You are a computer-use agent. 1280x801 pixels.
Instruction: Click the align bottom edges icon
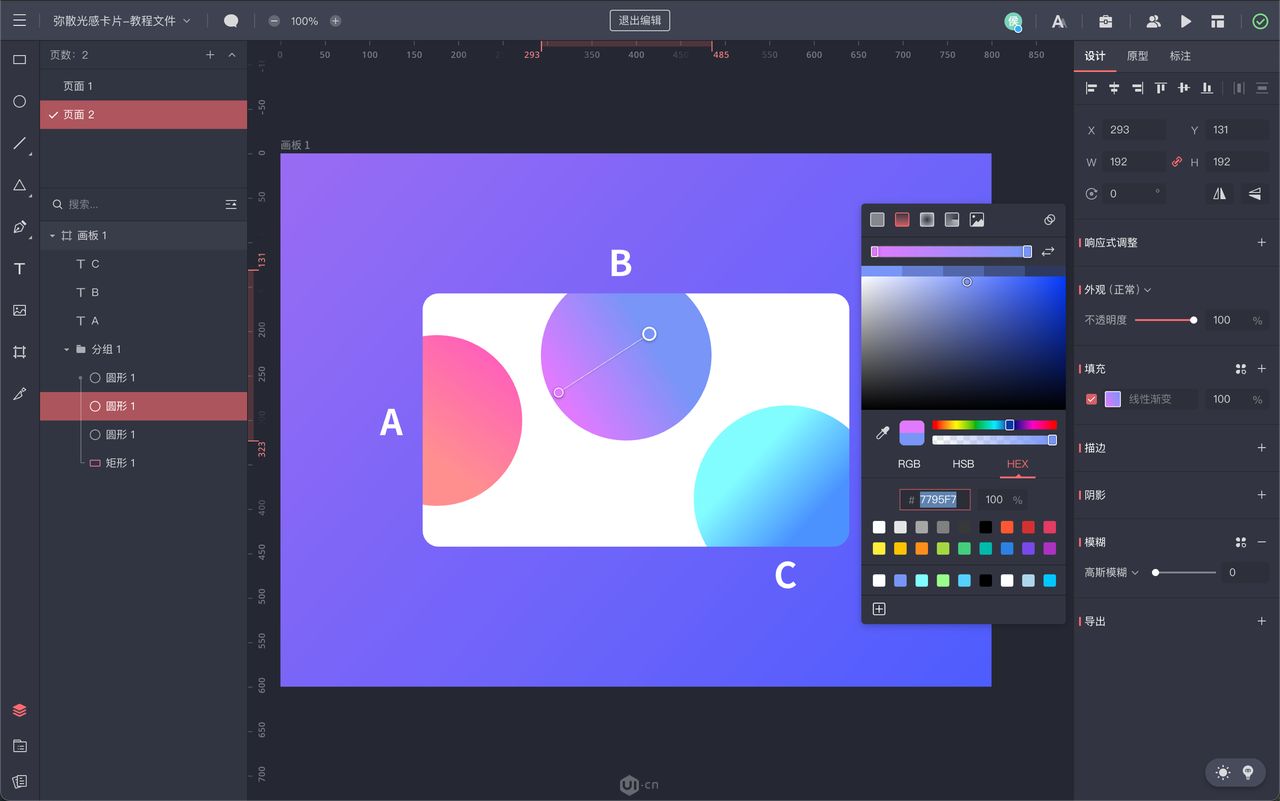[x=1207, y=88]
